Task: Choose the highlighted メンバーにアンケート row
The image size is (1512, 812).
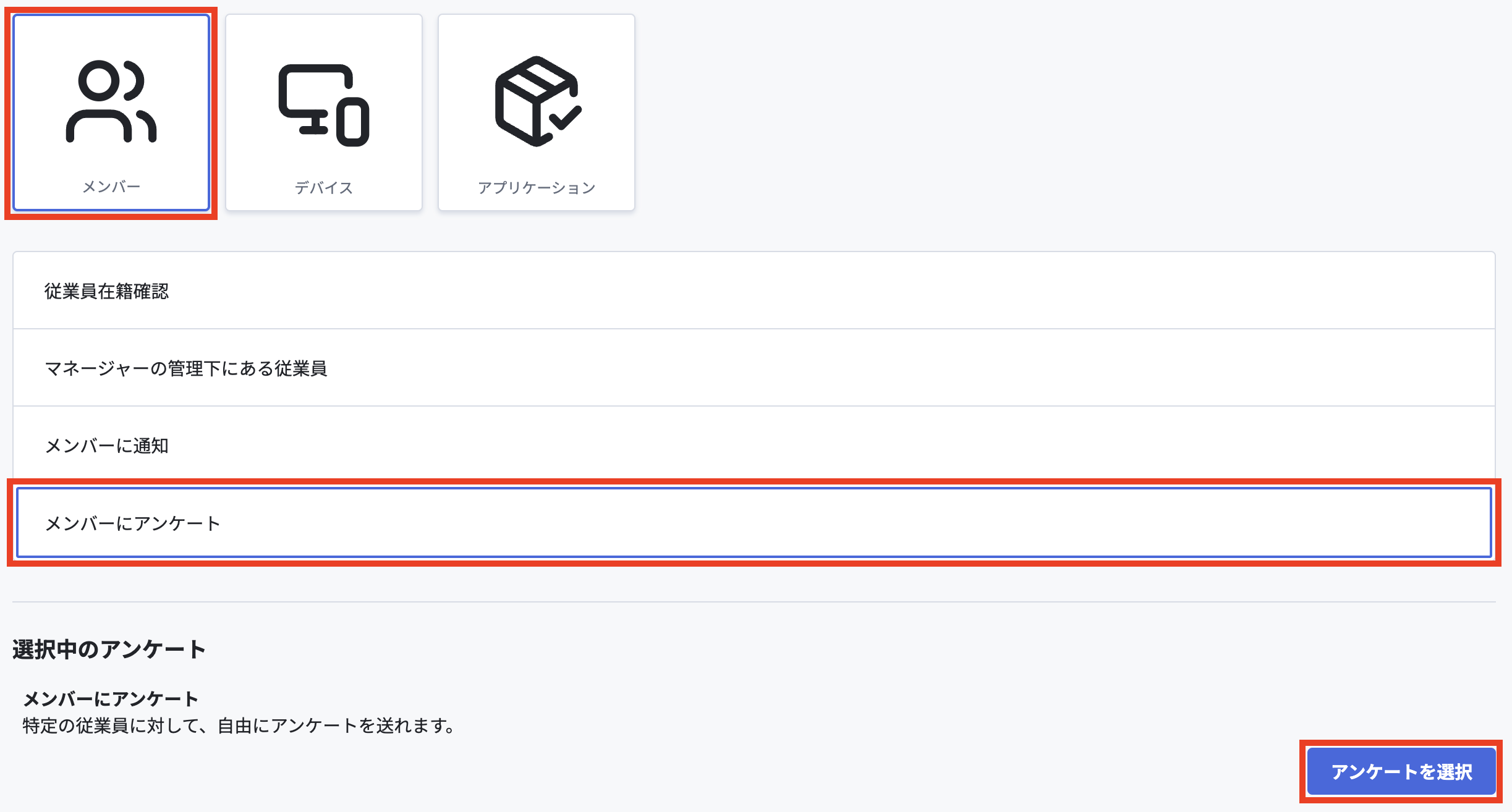Action: [x=754, y=523]
